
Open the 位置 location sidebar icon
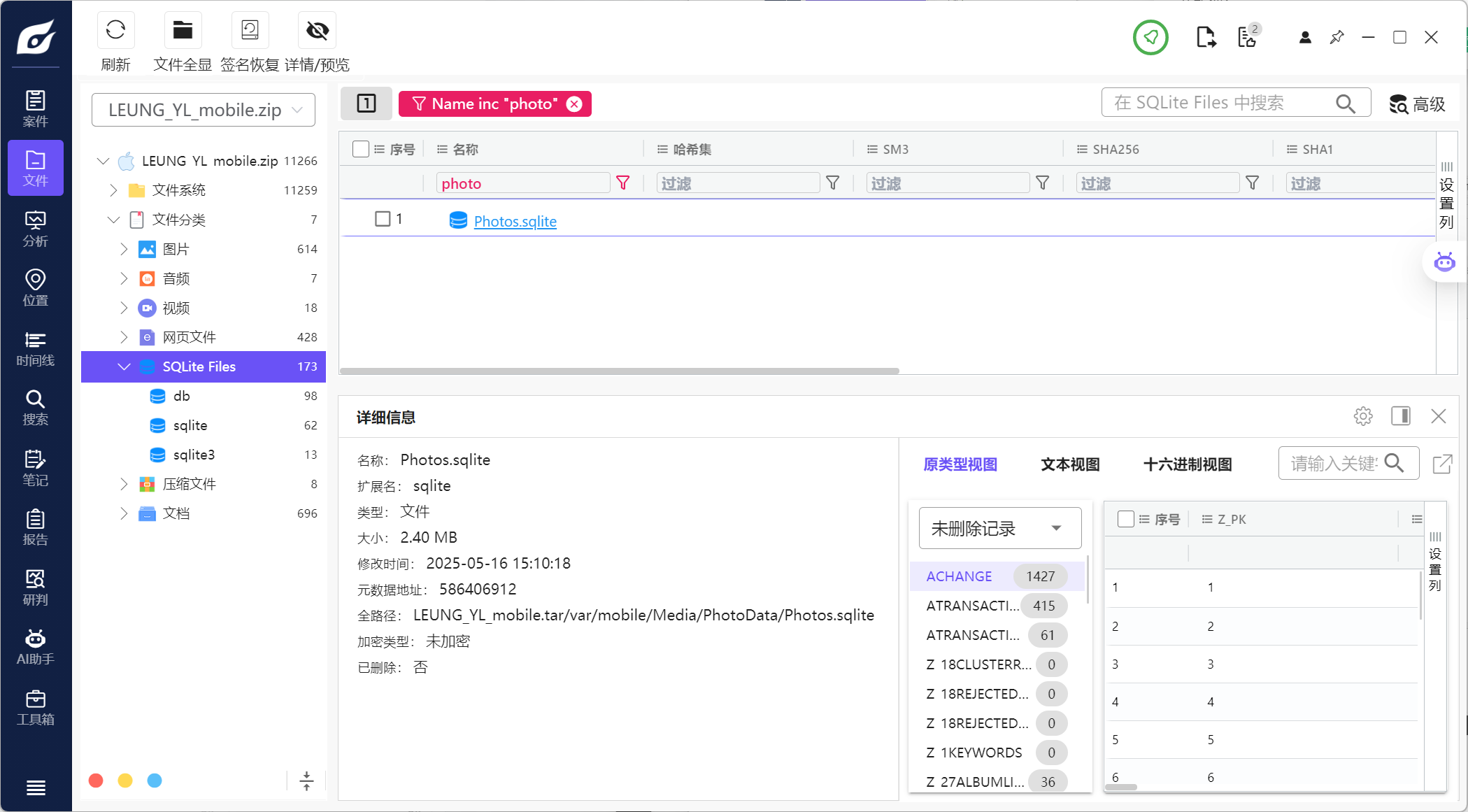point(35,288)
